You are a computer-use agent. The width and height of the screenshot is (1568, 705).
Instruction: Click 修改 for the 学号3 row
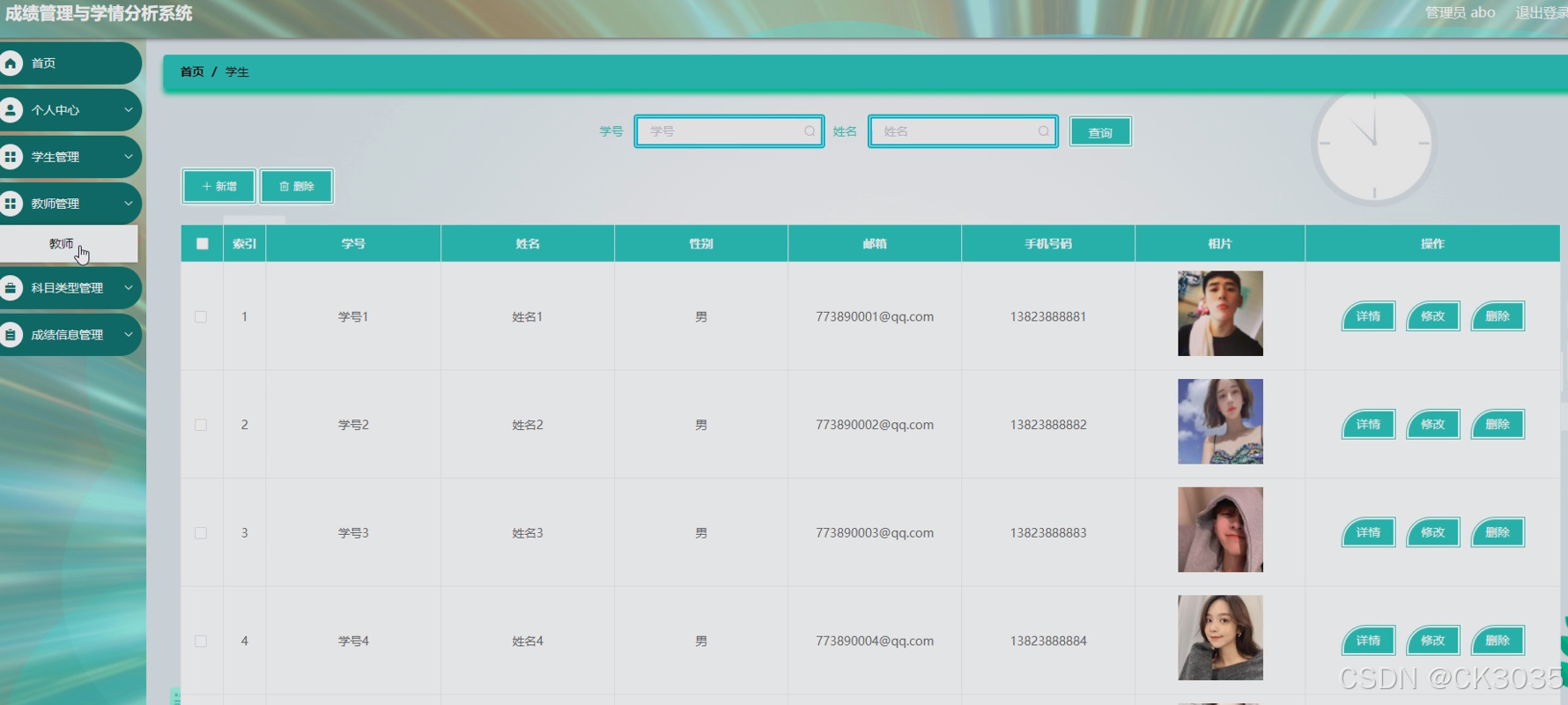click(x=1433, y=532)
